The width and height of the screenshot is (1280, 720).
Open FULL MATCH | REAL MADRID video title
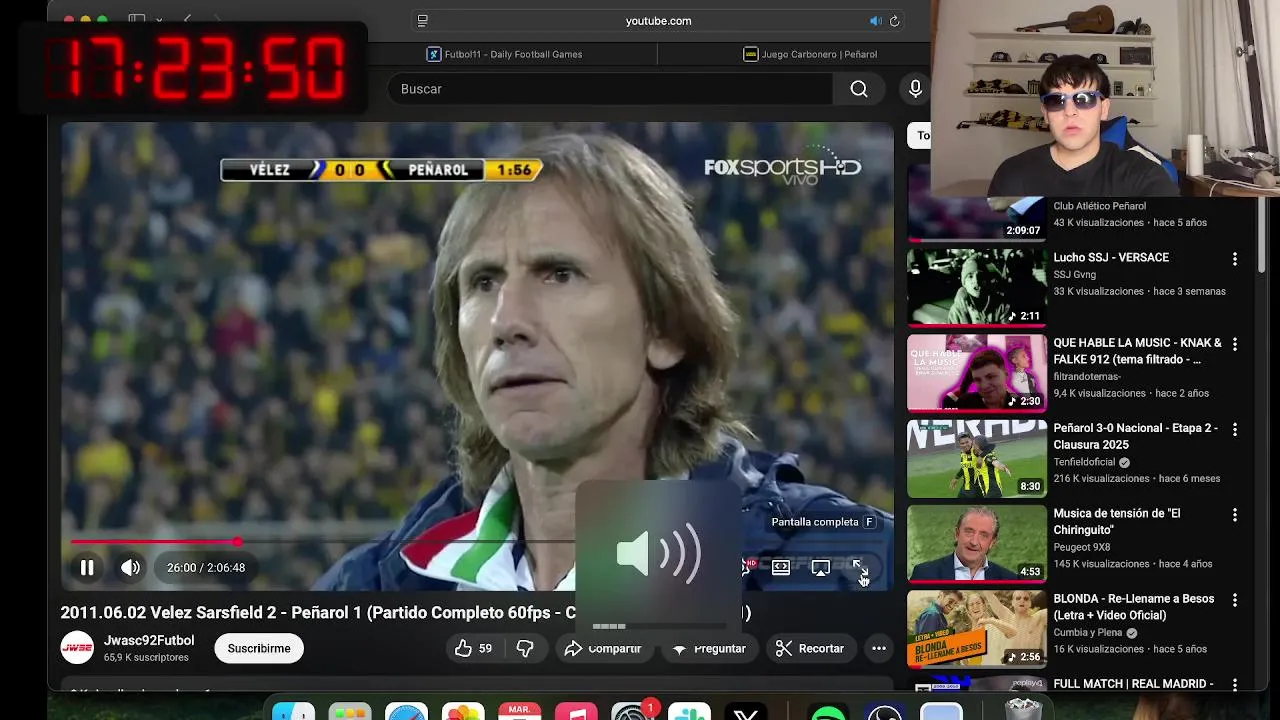1133,684
